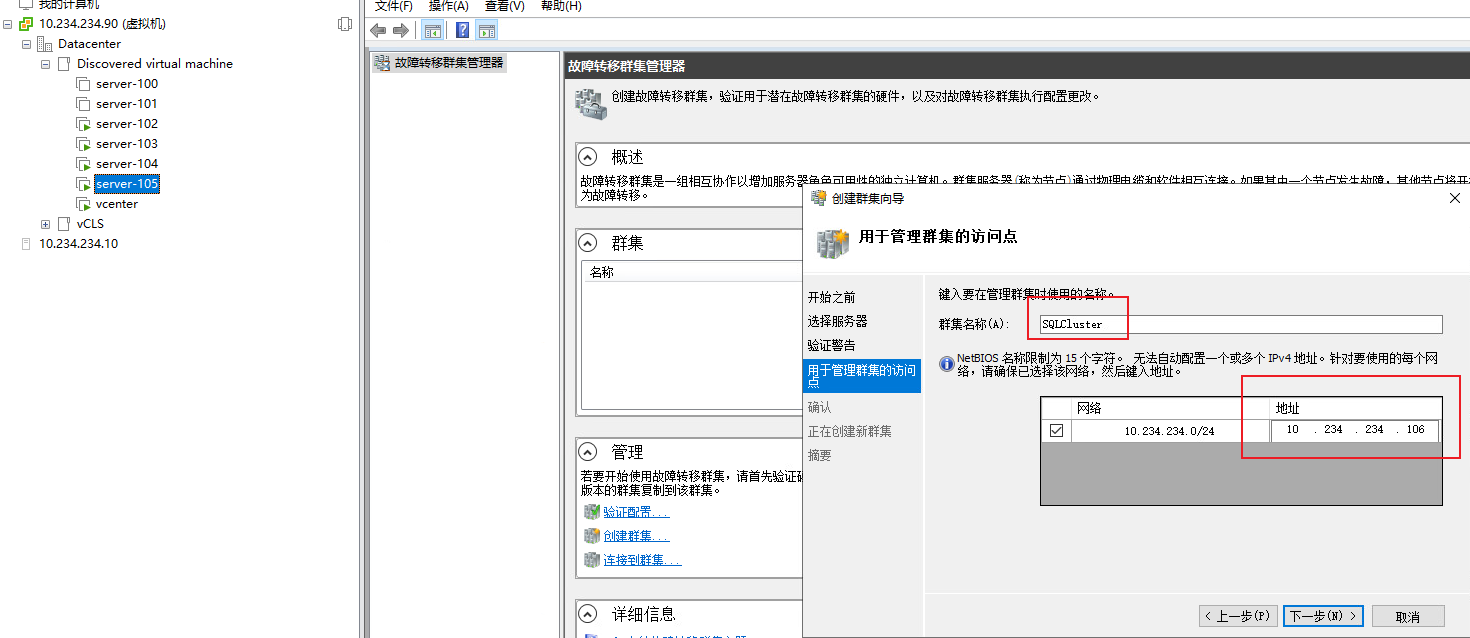
Task: Select server-100 in the VM tree
Action: click(x=127, y=84)
